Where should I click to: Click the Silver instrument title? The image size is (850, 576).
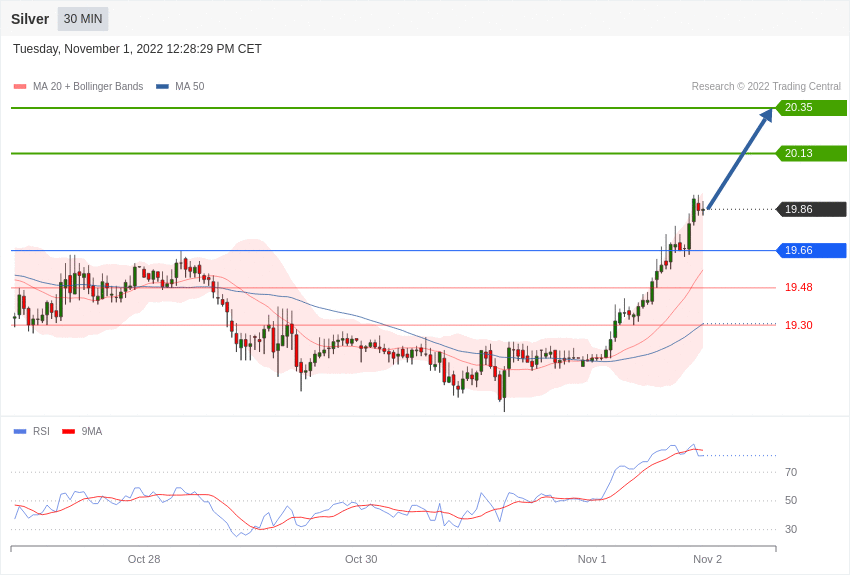coord(30,19)
